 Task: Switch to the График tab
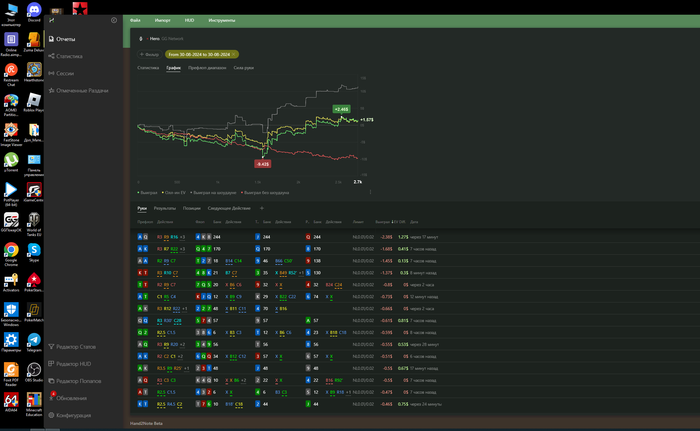click(x=173, y=68)
